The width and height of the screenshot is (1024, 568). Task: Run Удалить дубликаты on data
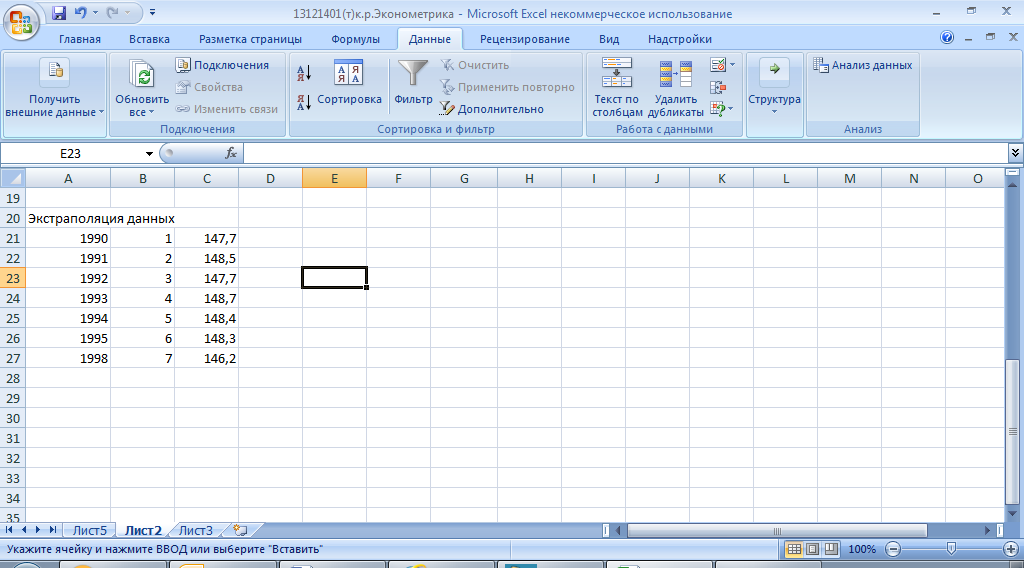pyautogui.click(x=675, y=88)
